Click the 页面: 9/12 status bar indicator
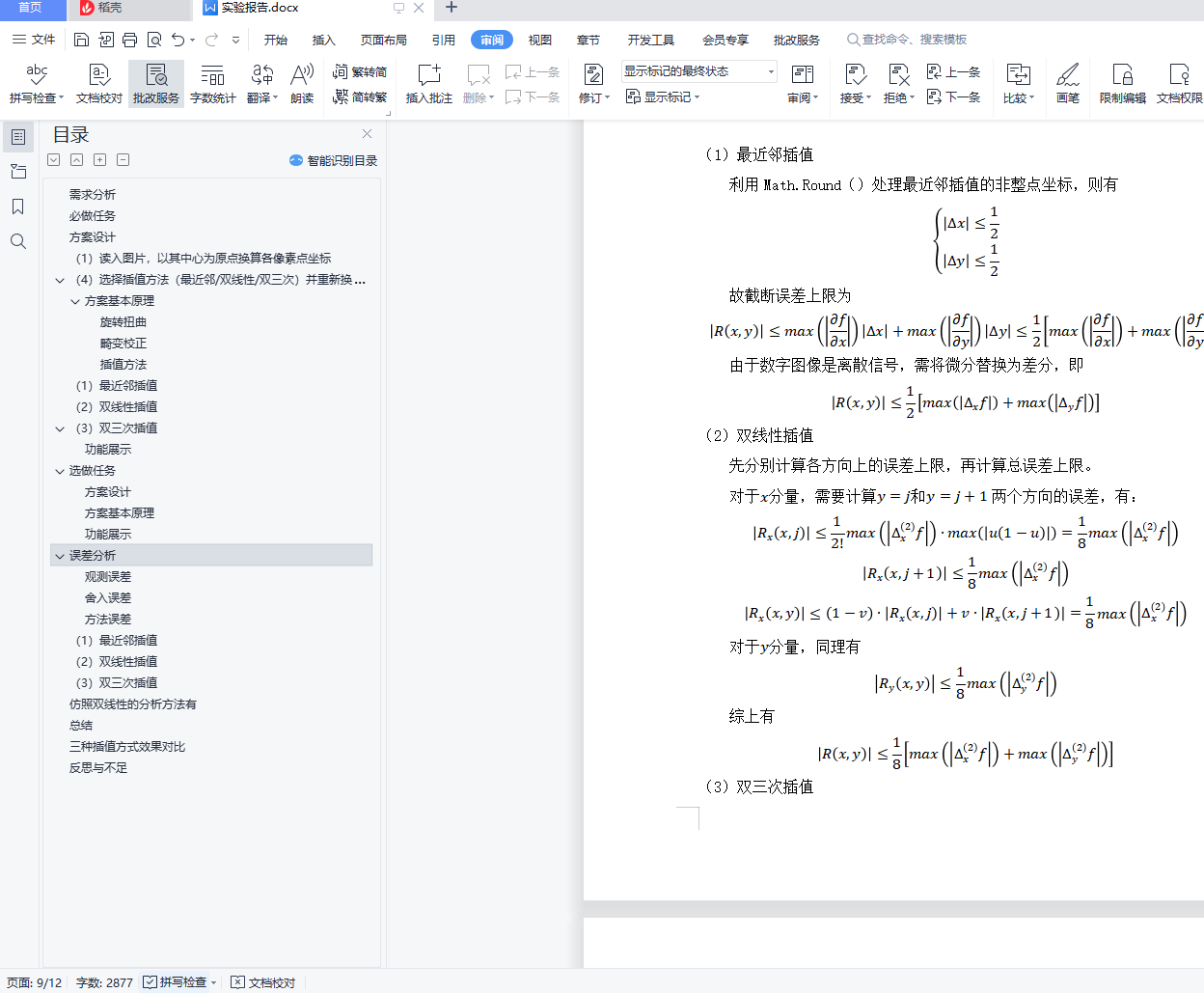Image resolution: width=1204 pixels, height=993 pixels. pos(35,982)
